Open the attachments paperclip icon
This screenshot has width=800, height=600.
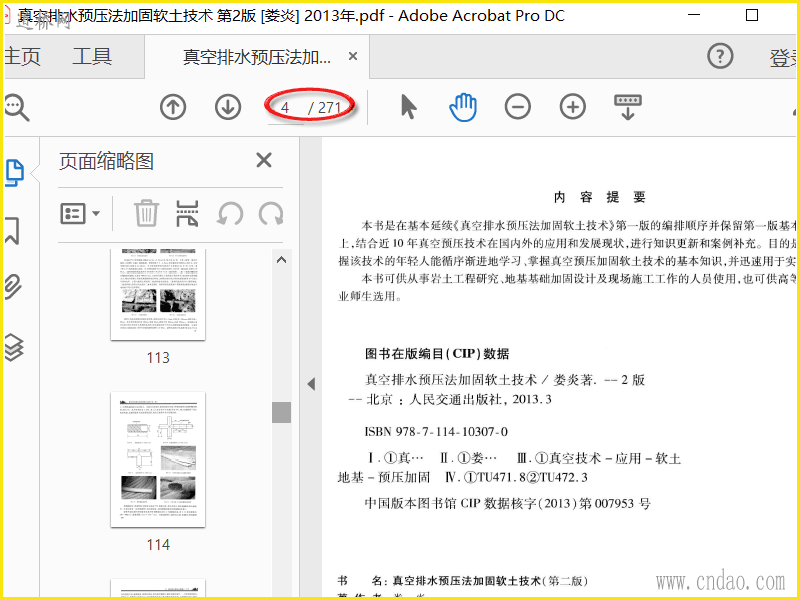pyautogui.click(x=13, y=286)
